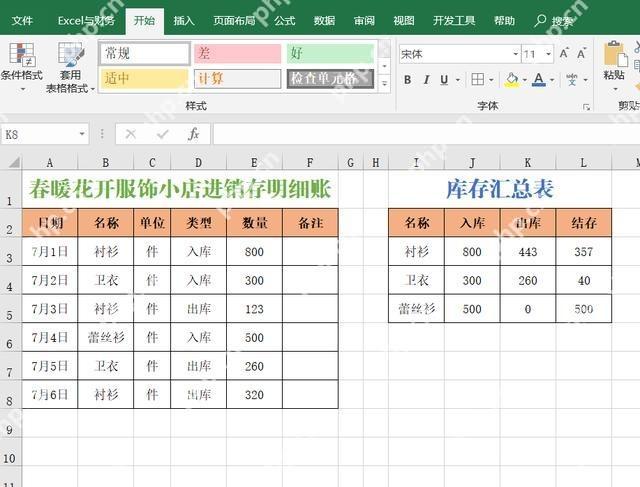This screenshot has width=640, height=487.
Task: Open the Conditional Formatting (条件格式) menu
Action: [x=22, y=67]
